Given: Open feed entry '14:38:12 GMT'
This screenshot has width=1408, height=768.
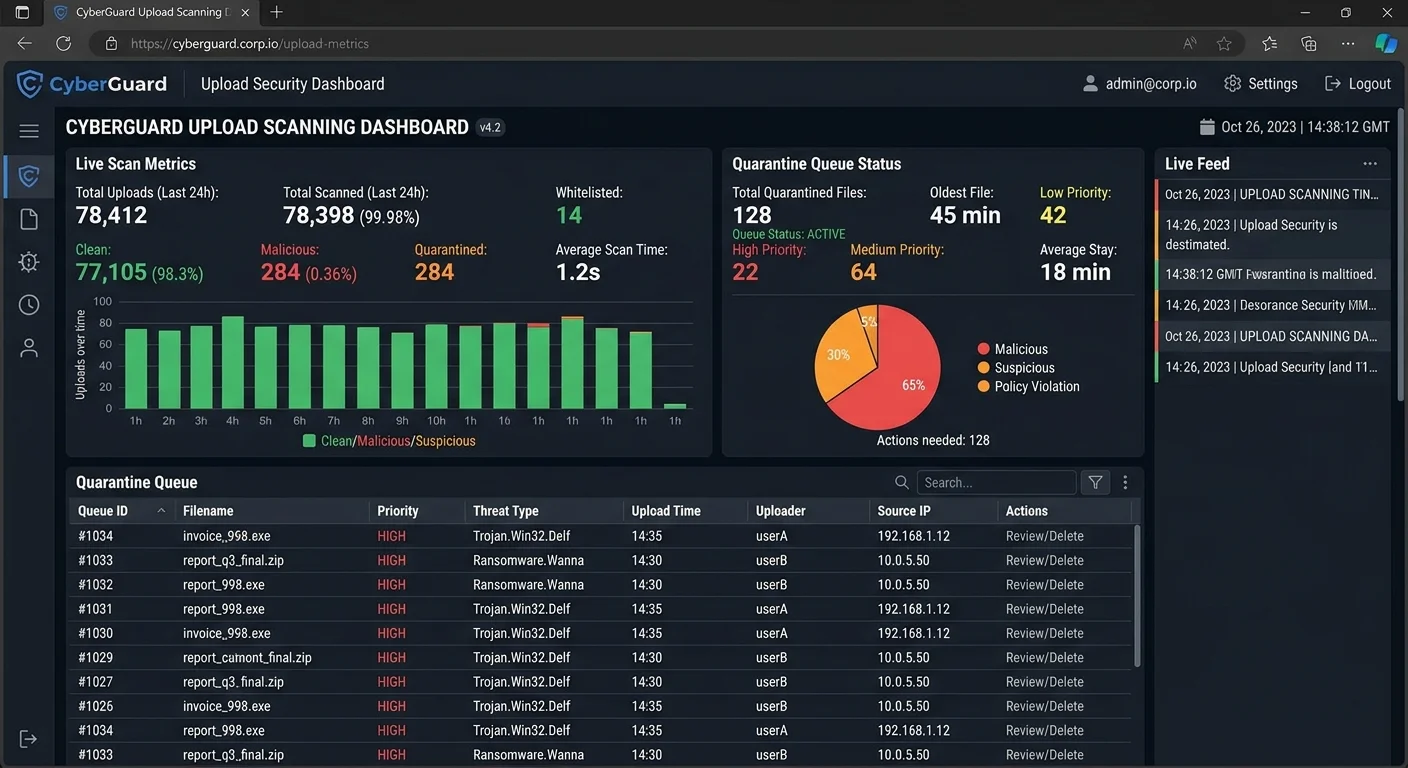Looking at the screenshot, I should 1272,274.
